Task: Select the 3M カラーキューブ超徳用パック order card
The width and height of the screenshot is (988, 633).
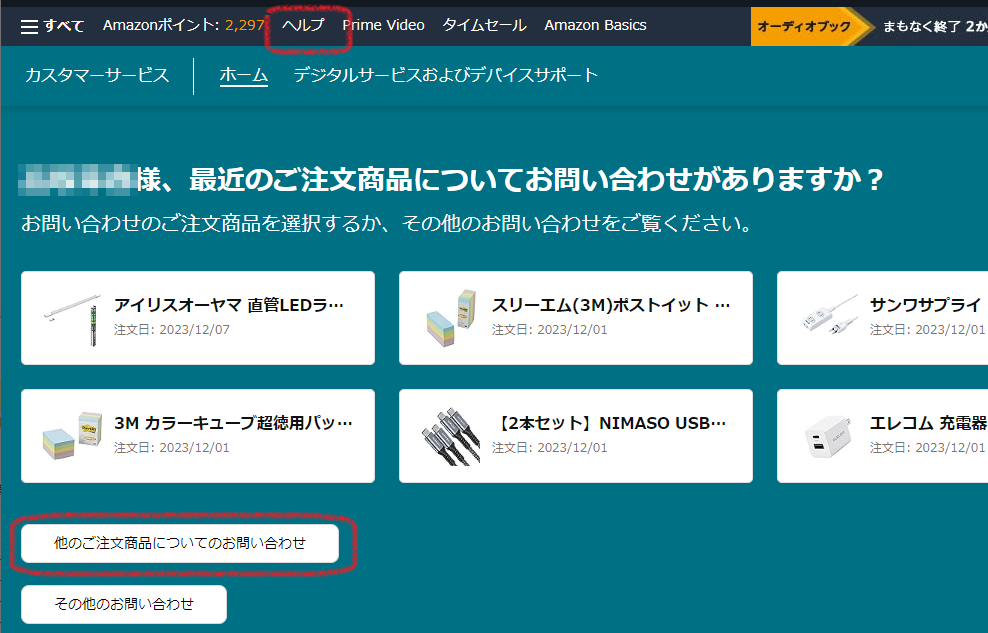Action: click(198, 436)
